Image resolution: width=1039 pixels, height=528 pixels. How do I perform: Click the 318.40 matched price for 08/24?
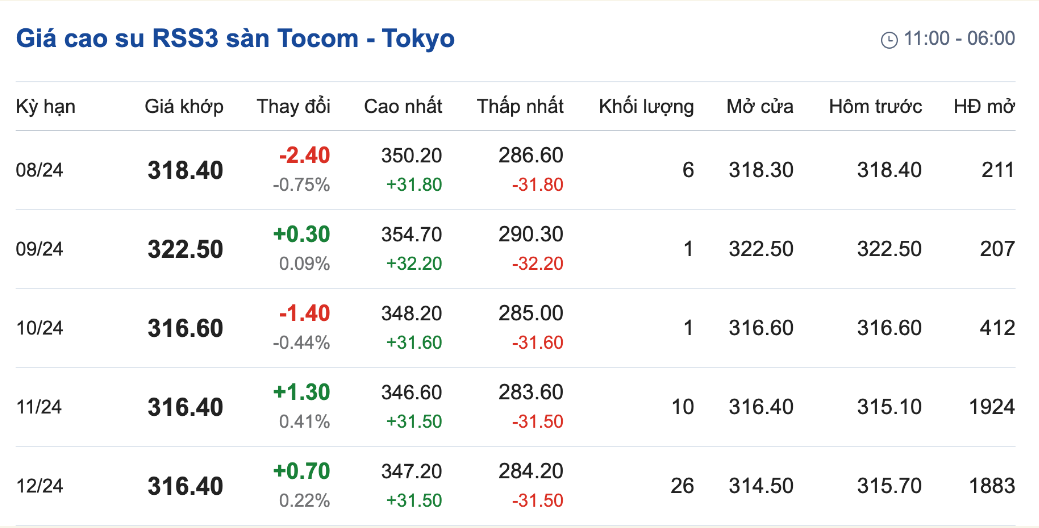pyautogui.click(x=186, y=170)
